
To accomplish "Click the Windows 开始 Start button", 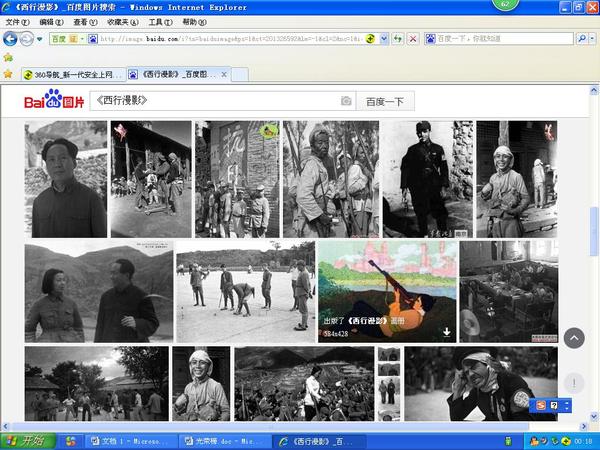I will (27, 440).
